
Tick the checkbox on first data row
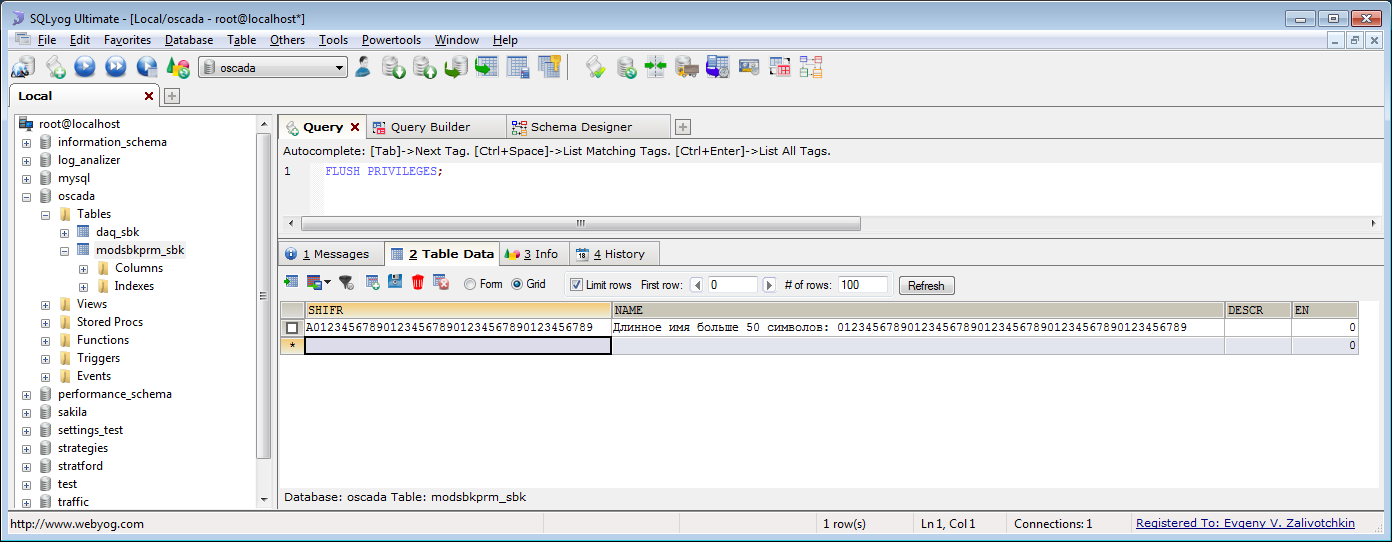[x=291, y=328]
